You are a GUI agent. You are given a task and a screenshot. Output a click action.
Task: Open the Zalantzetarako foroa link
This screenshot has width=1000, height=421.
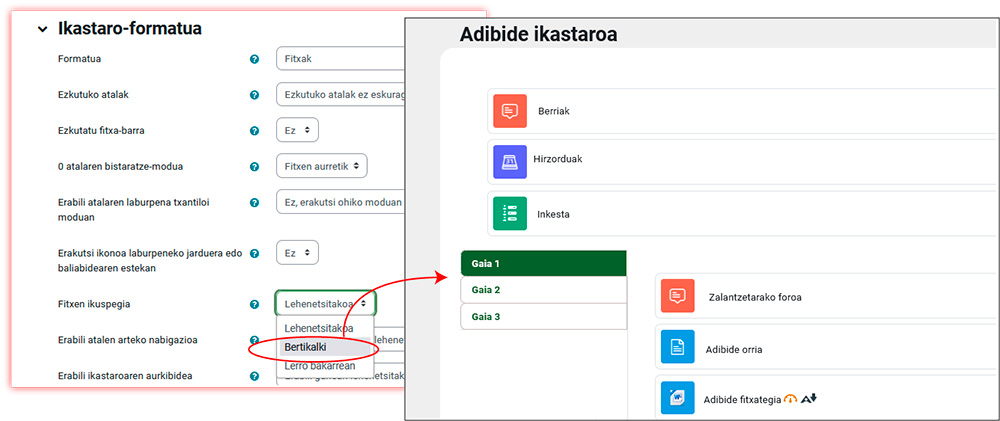(755, 297)
